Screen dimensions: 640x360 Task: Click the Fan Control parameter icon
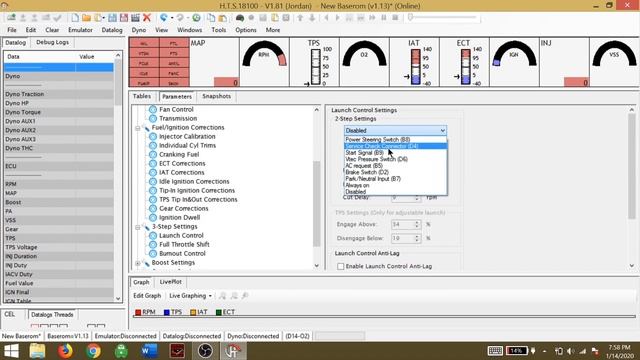(x=153, y=109)
